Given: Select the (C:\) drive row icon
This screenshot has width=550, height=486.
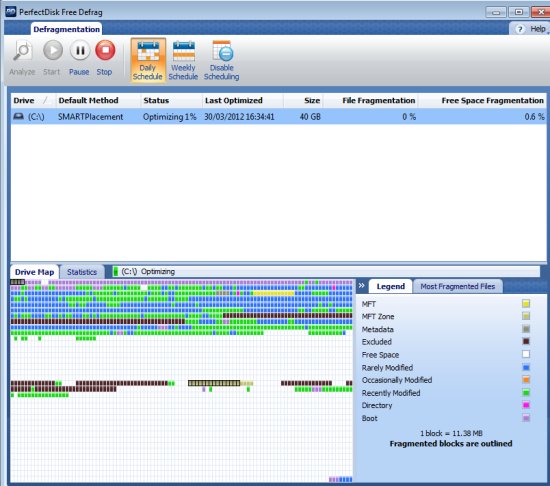Looking at the screenshot, I should [18, 116].
